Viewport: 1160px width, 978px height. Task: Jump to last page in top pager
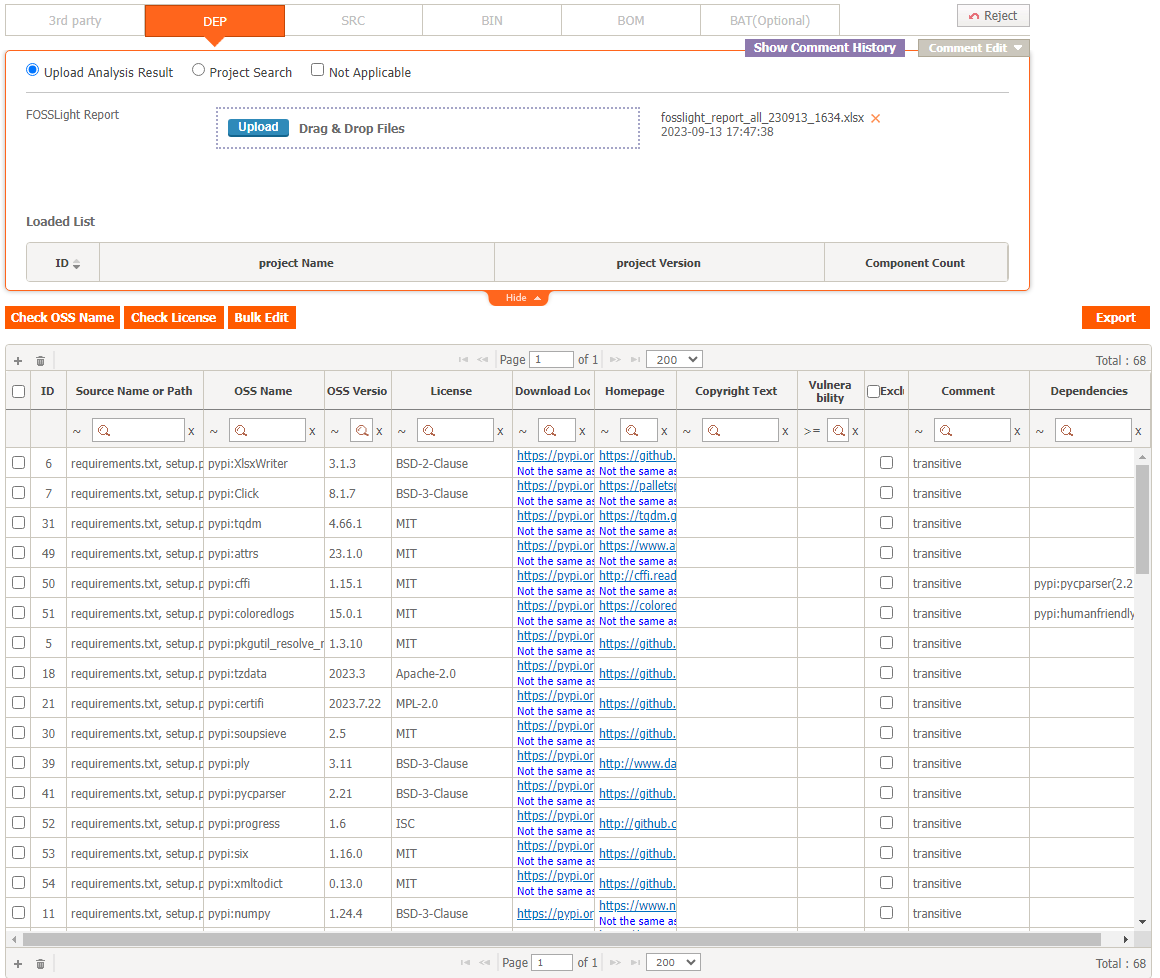635,359
